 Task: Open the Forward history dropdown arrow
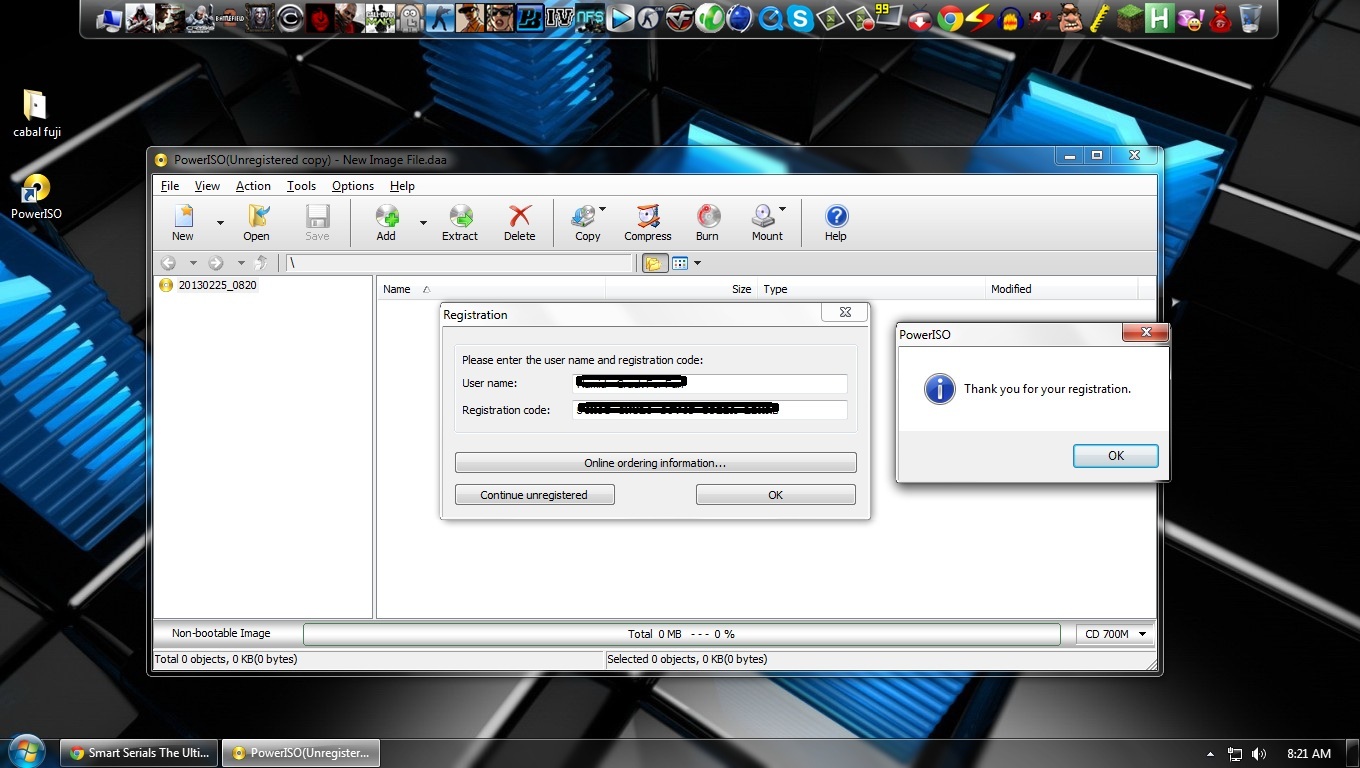(x=241, y=263)
